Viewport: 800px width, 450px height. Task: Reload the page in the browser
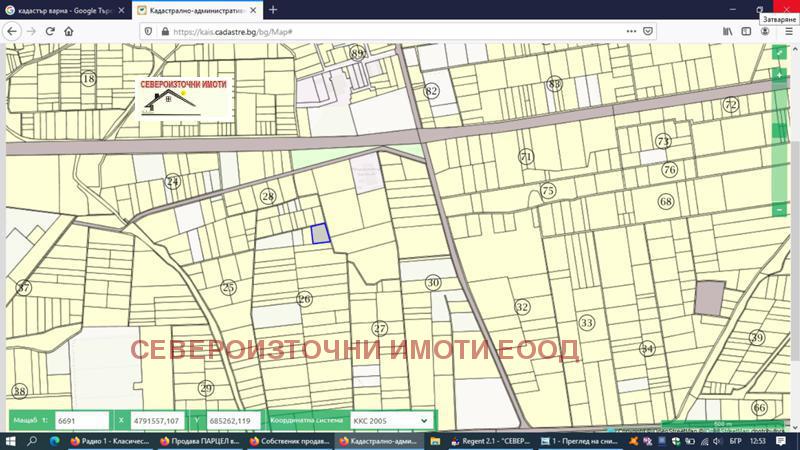(x=49, y=31)
